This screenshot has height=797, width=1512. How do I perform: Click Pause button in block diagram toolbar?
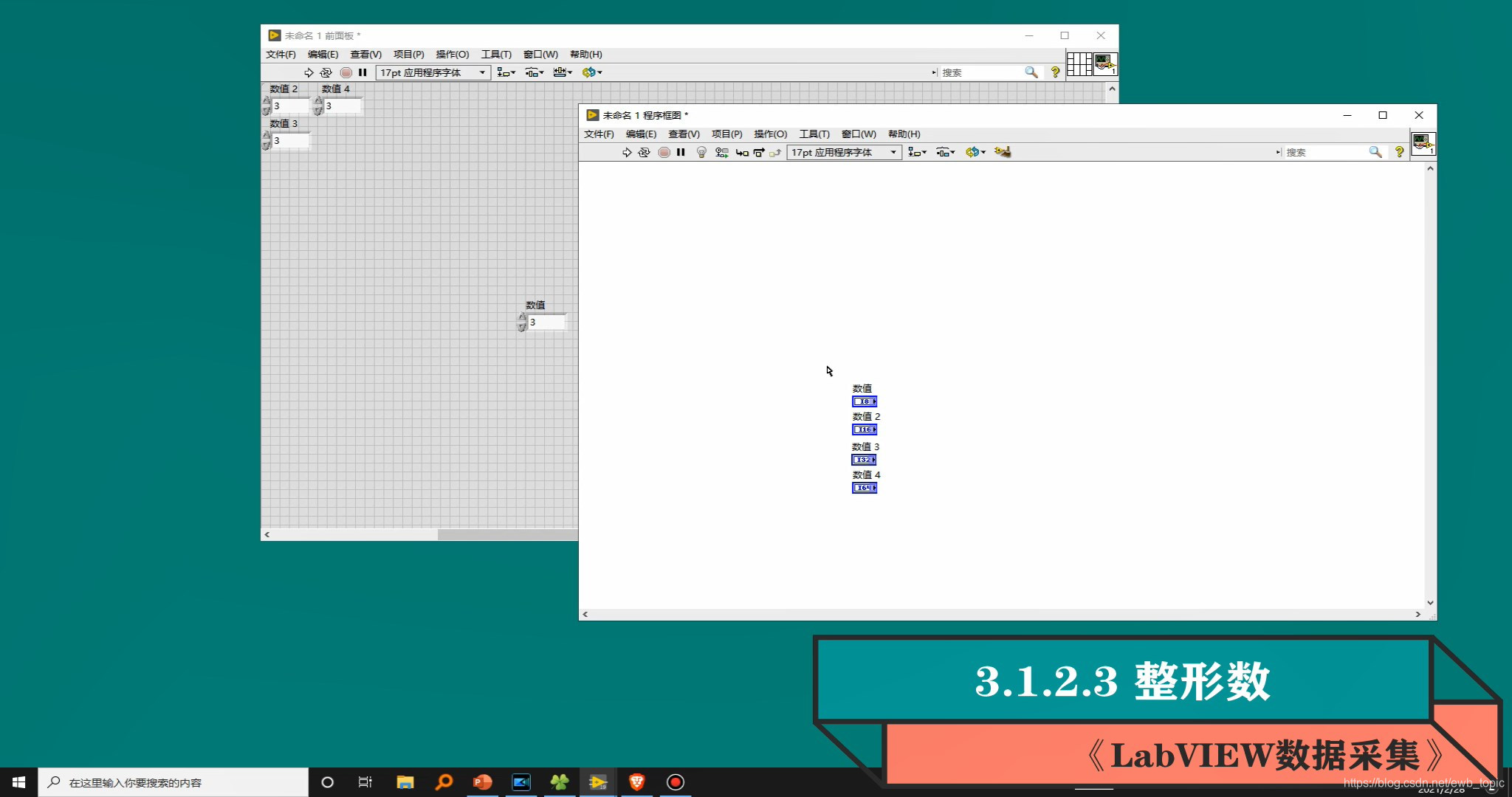tap(681, 152)
